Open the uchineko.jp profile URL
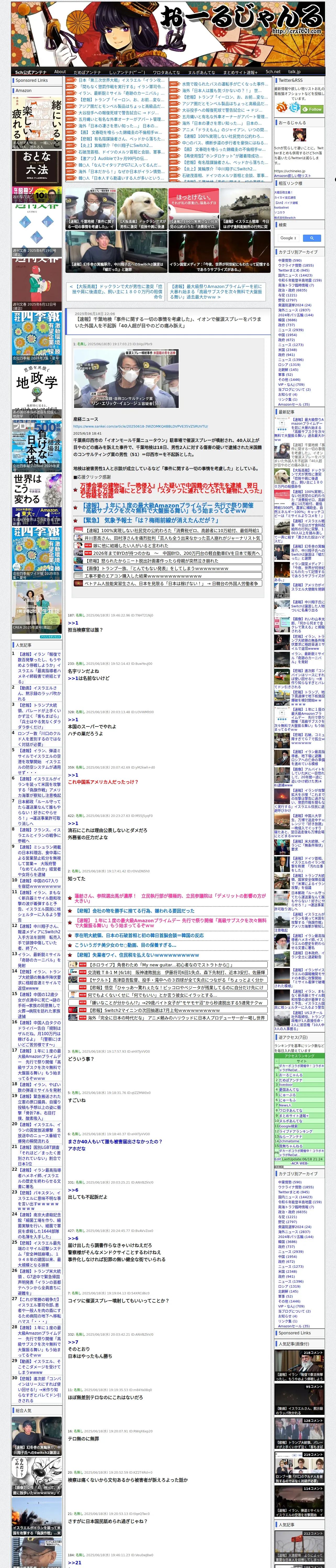Viewport: 336px width, 1568px height. click(x=290, y=171)
